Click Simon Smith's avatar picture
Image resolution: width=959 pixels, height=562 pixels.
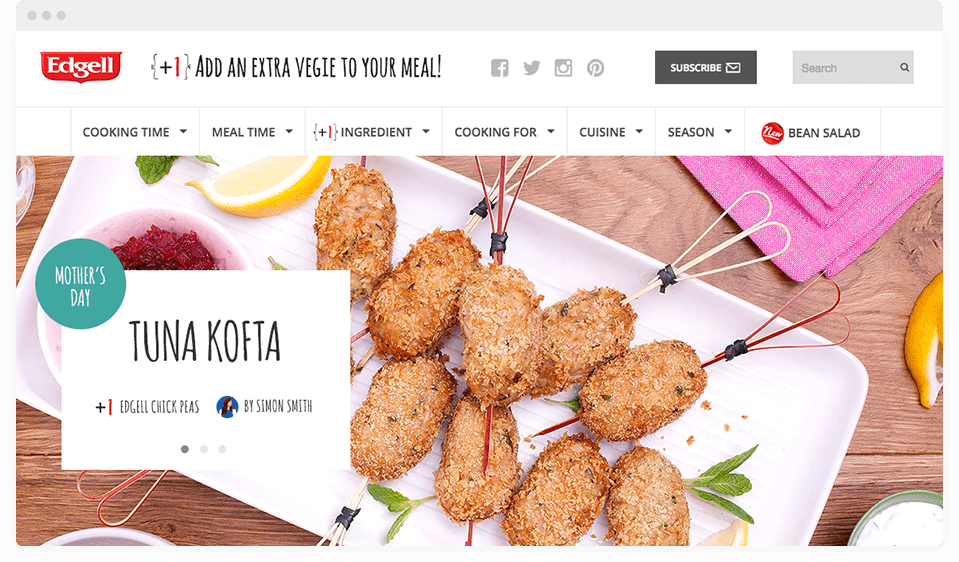click(x=228, y=407)
